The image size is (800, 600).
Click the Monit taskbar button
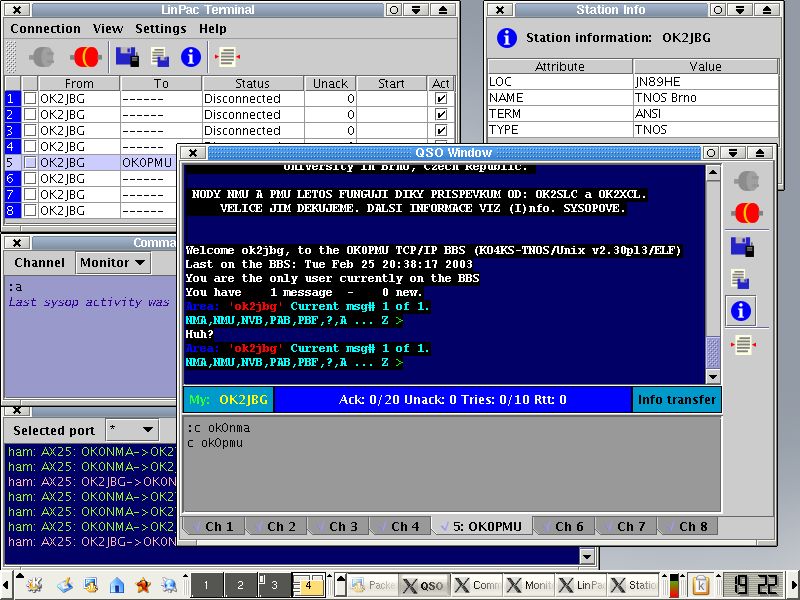pyautogui.click(x=530, y=585)
